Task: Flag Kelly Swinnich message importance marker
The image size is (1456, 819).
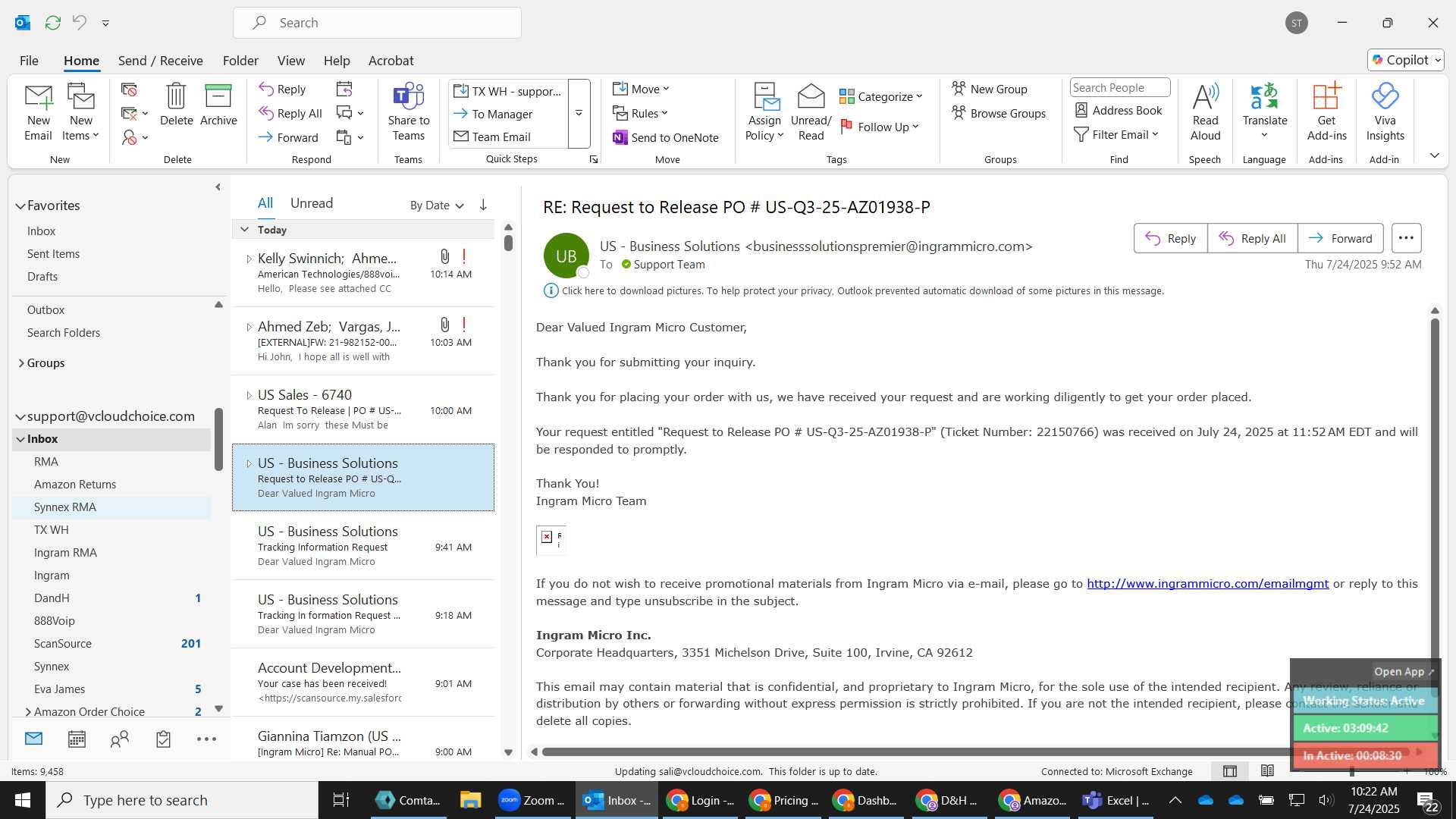Action: [x=464, y=256]
